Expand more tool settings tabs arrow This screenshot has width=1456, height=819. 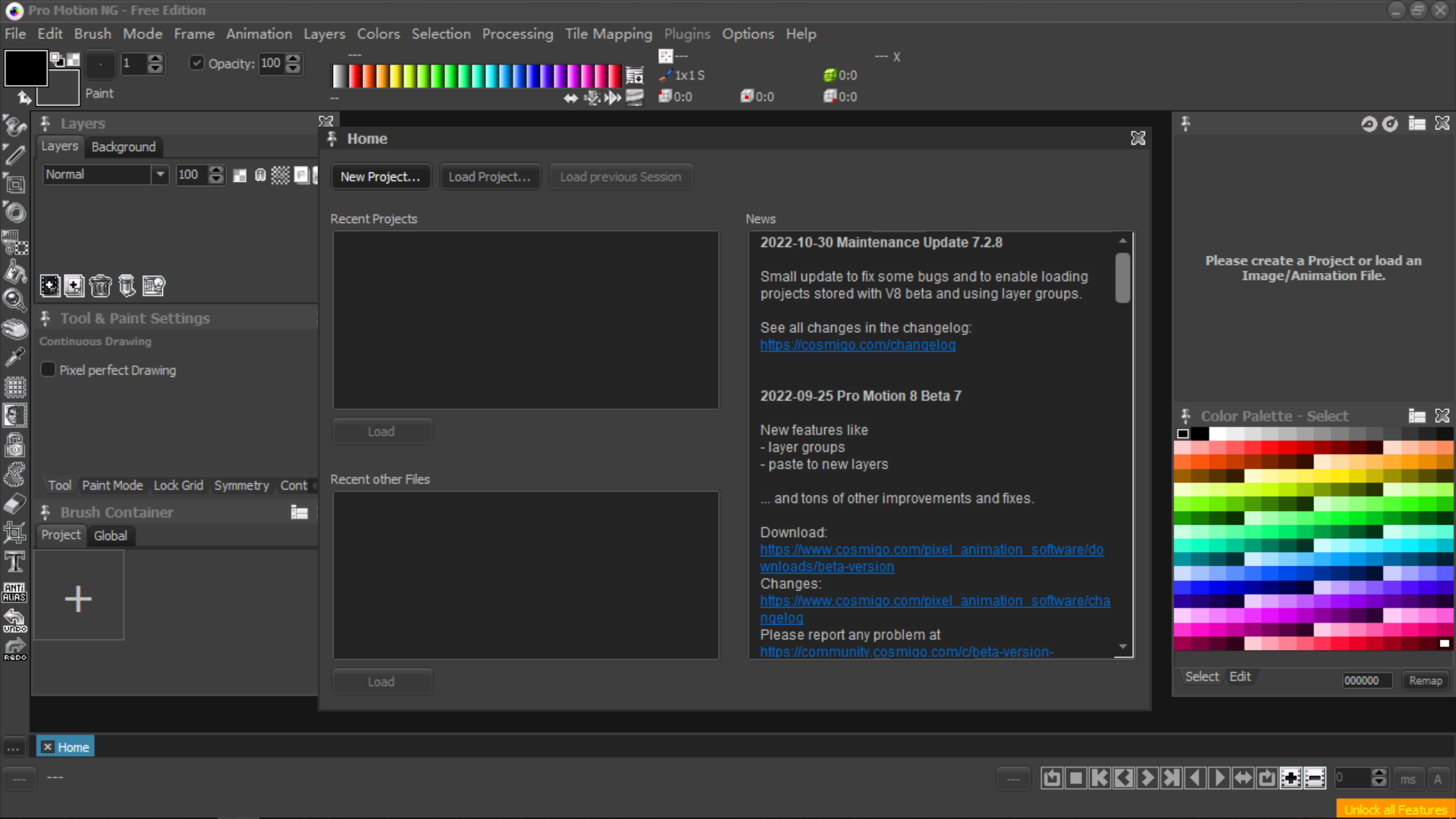314,485
